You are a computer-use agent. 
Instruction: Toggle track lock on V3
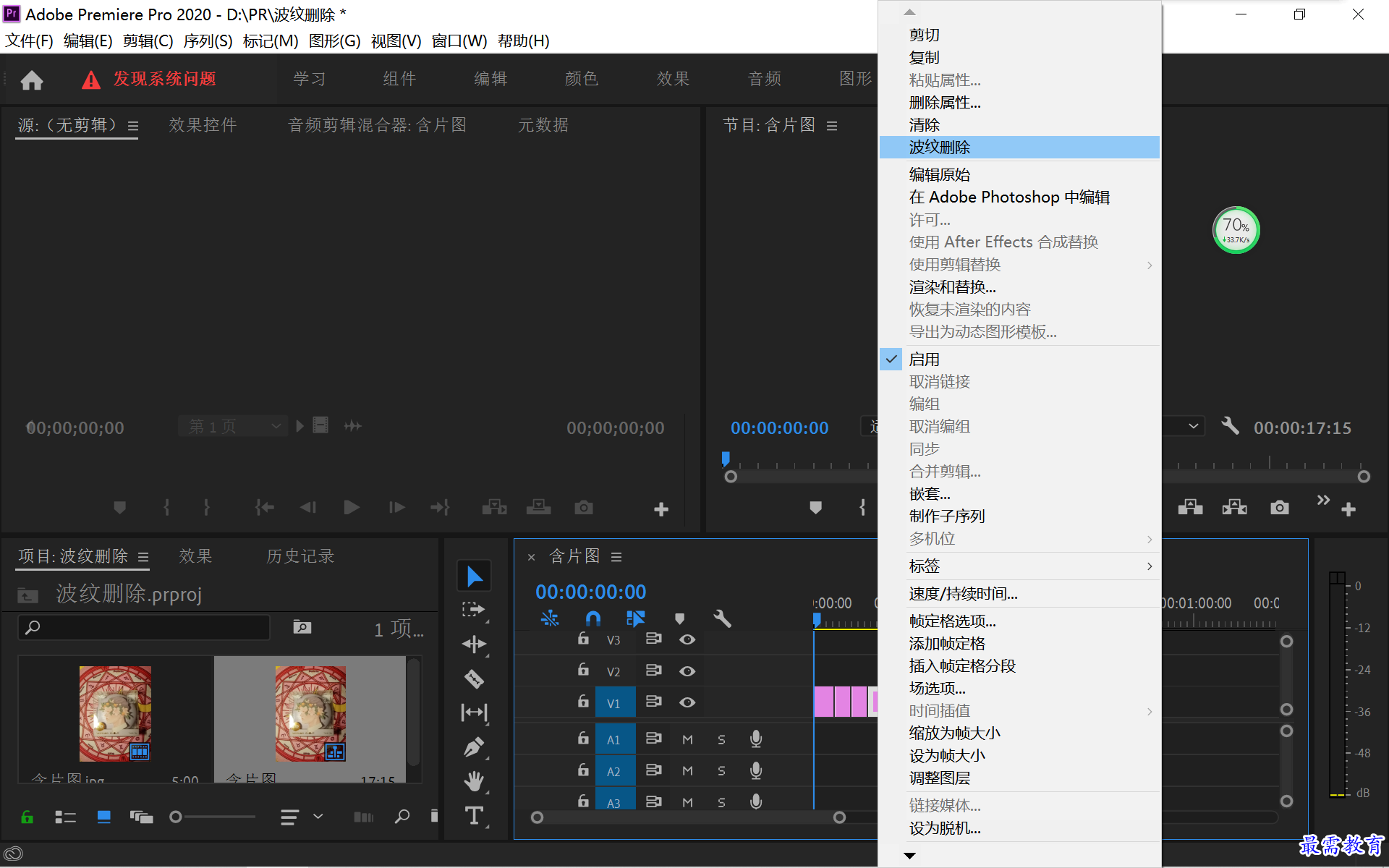(583, 639)
